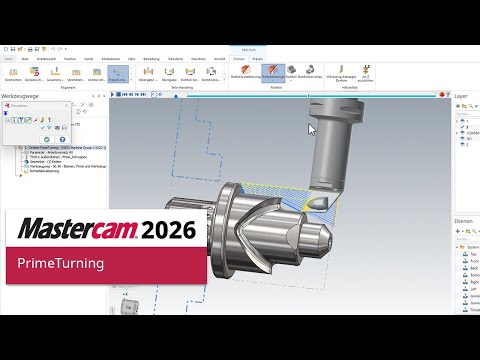Toggle the highlighted tool display option in Simulation

pyautogui.click(x=14, y=120)
